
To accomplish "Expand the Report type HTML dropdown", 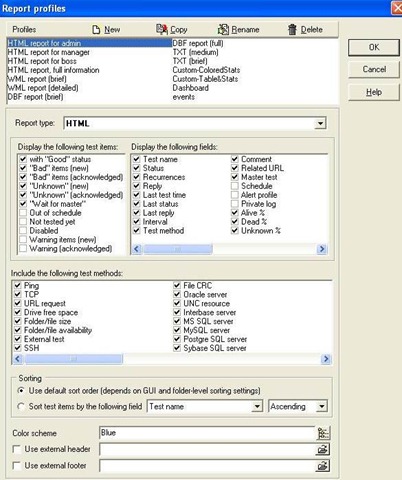I will (x=320, y=123).
